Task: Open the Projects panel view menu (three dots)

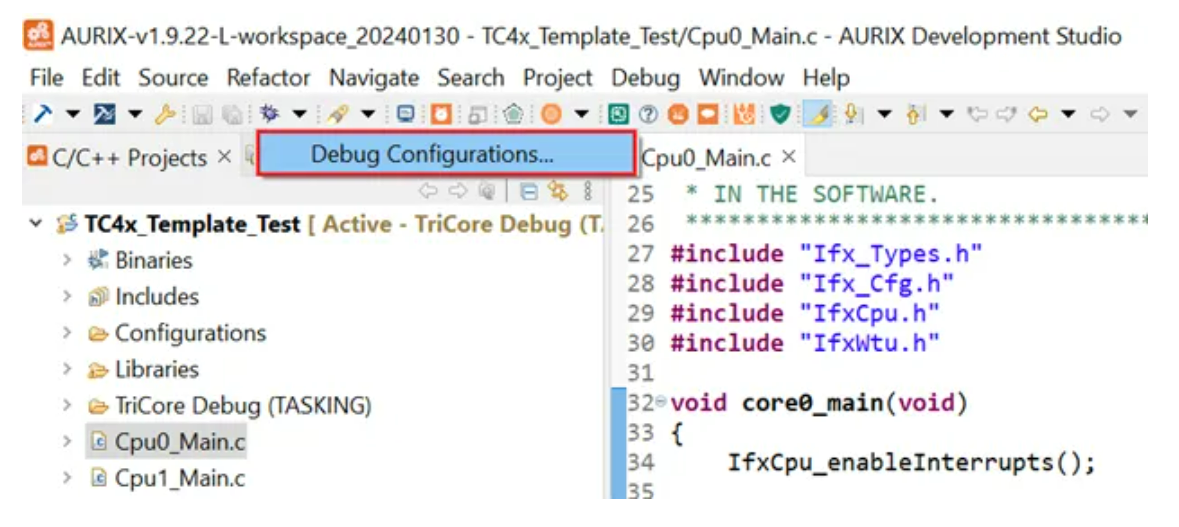Action: (588, 191)
